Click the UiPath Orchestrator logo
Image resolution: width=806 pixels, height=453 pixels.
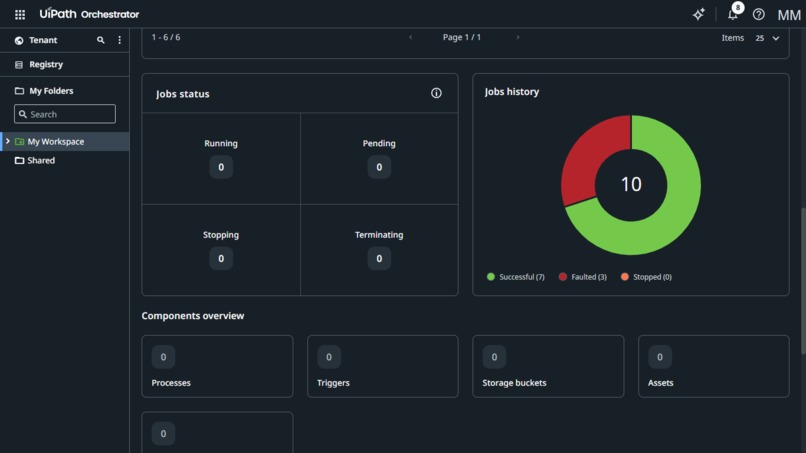[89, 14]
